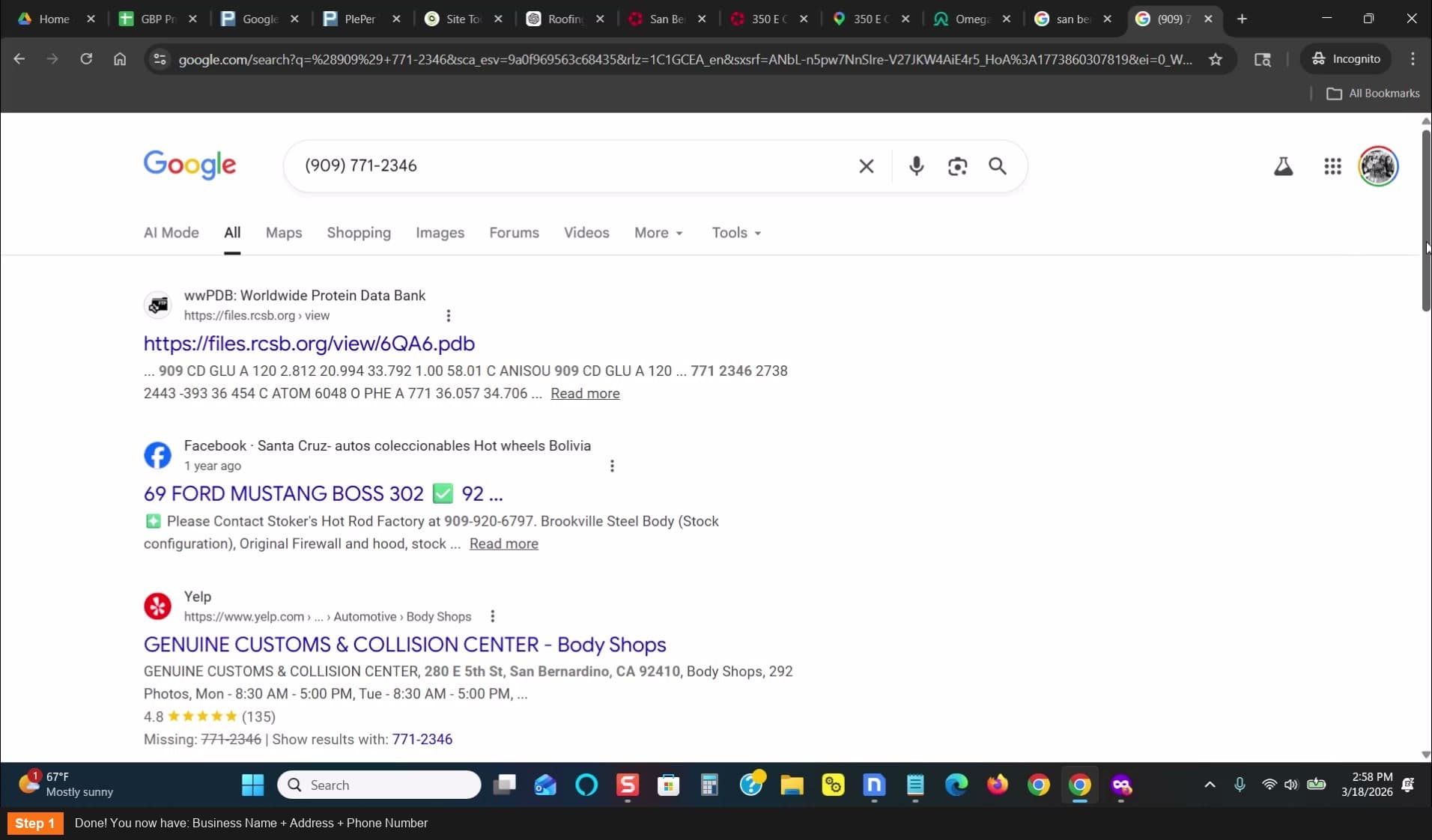Start voice search with the microphone icon
Image resolution: width=1432 pixels, height=840 pixels.
click(x=916, y=166)
